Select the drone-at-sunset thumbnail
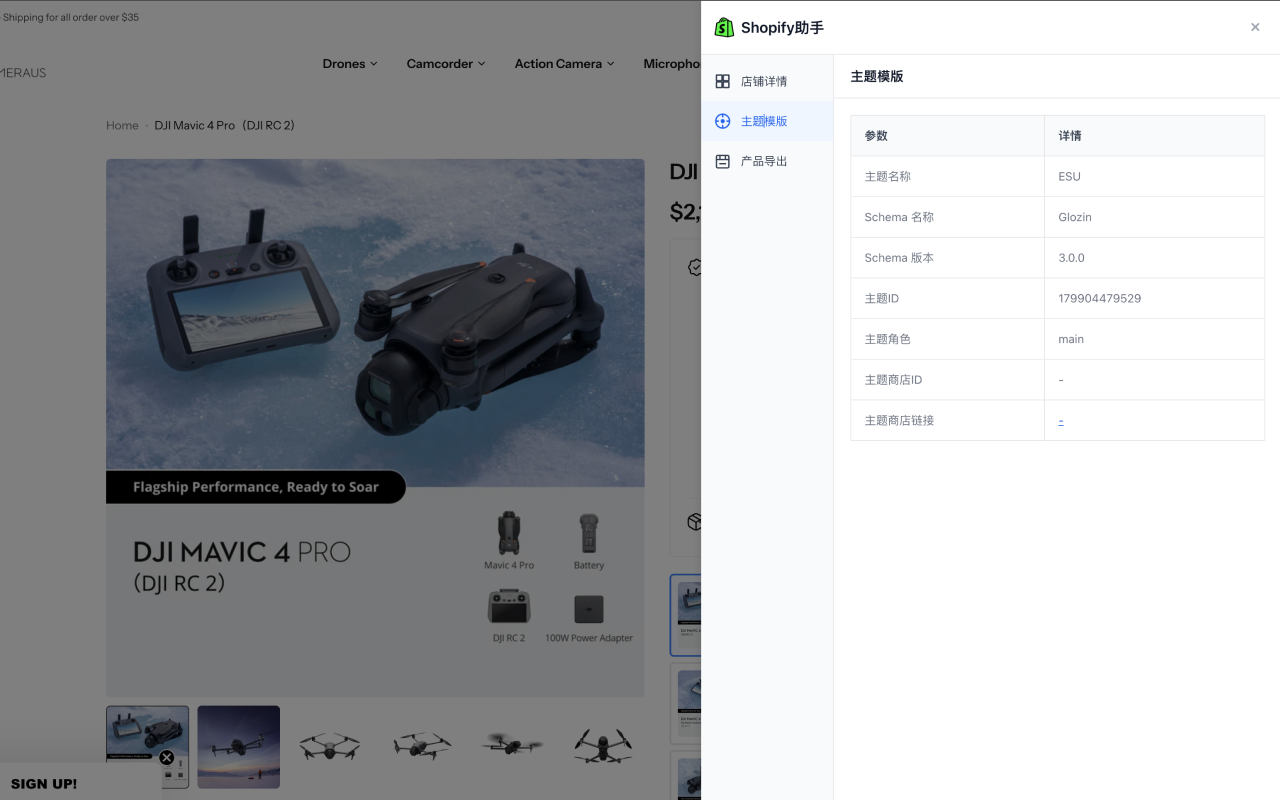Screen dimensions: 1280x800 point(238,746)
